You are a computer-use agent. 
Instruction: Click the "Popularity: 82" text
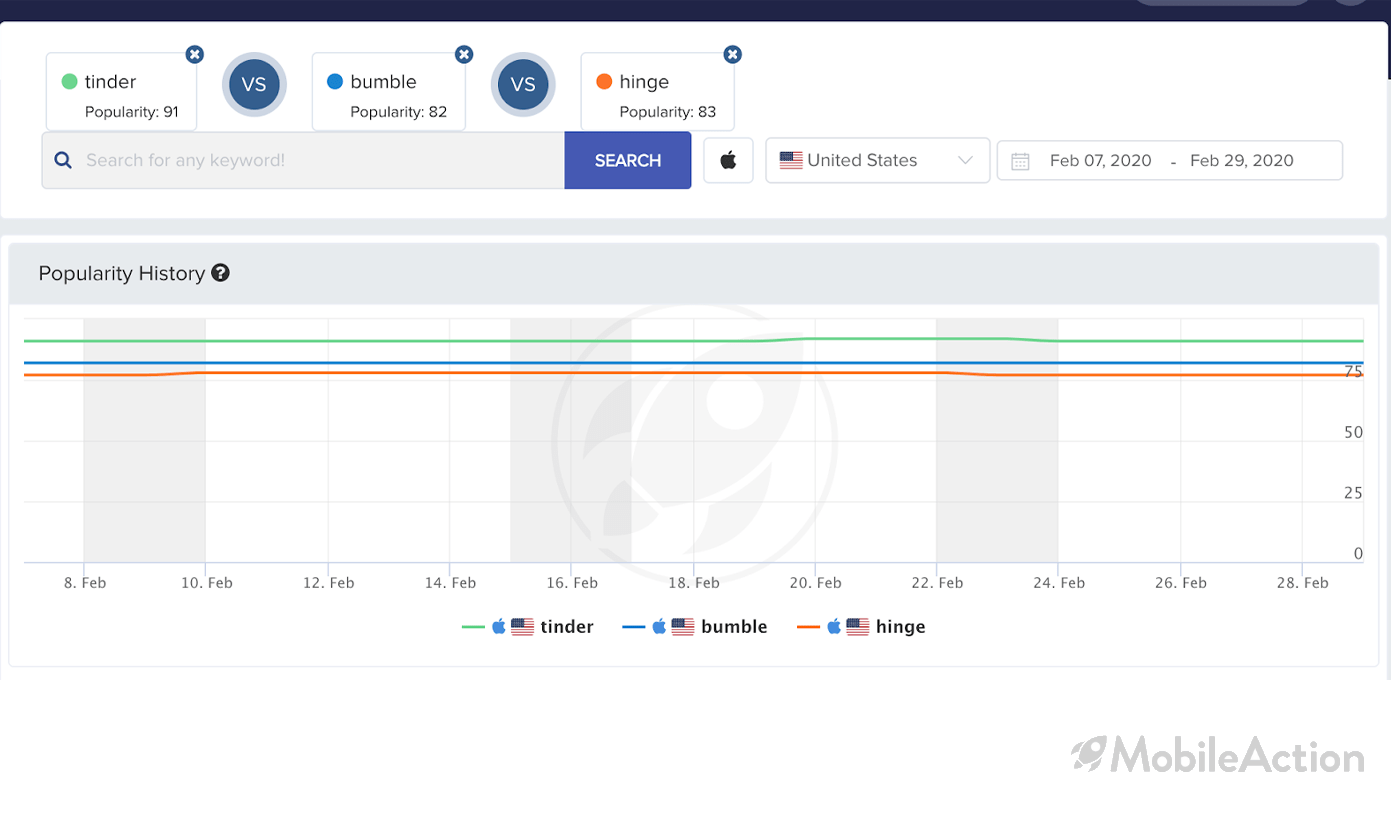[398, 112]
